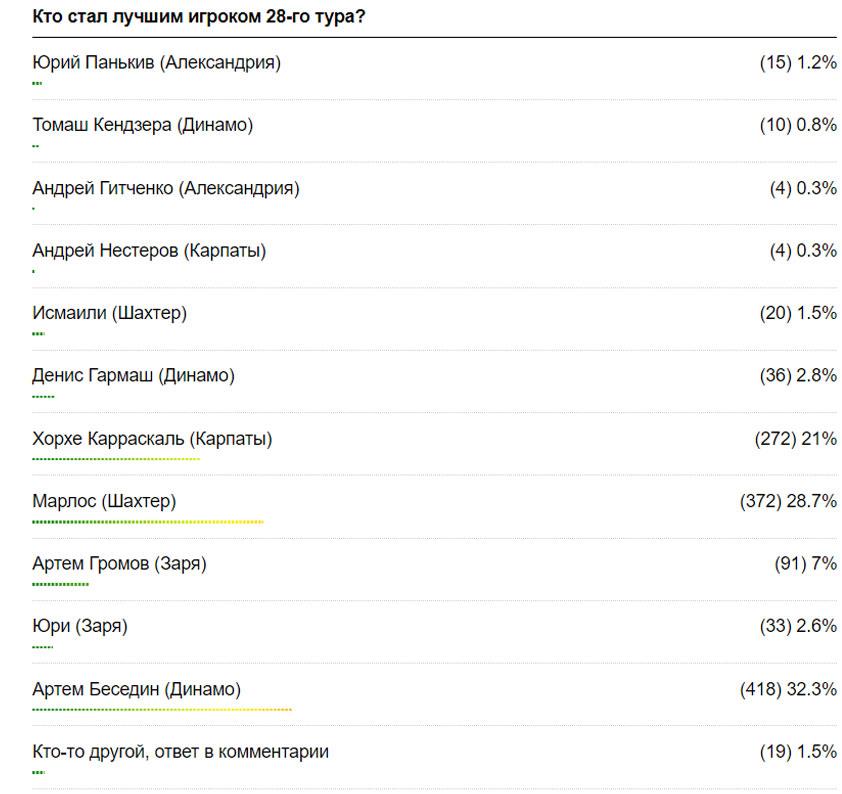Click the progress bar under Марлос (Шахтер)
The image size is (842, 794).
pyautogui.click(x=147, y=521)
